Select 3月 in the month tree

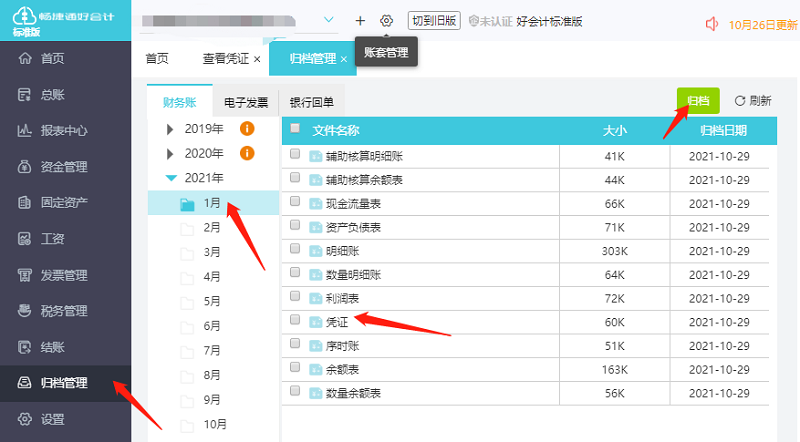[x=213, y=252]
